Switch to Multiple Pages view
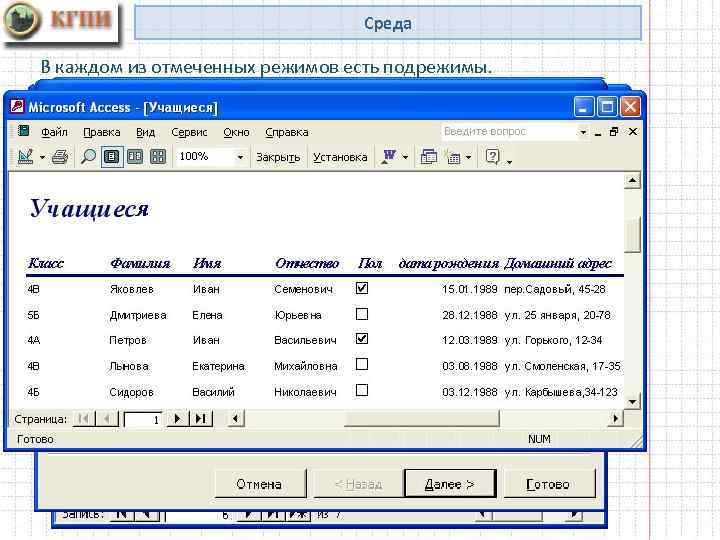Image resolution: width=720 pixels, height=540 pixels. click(158, 157)
